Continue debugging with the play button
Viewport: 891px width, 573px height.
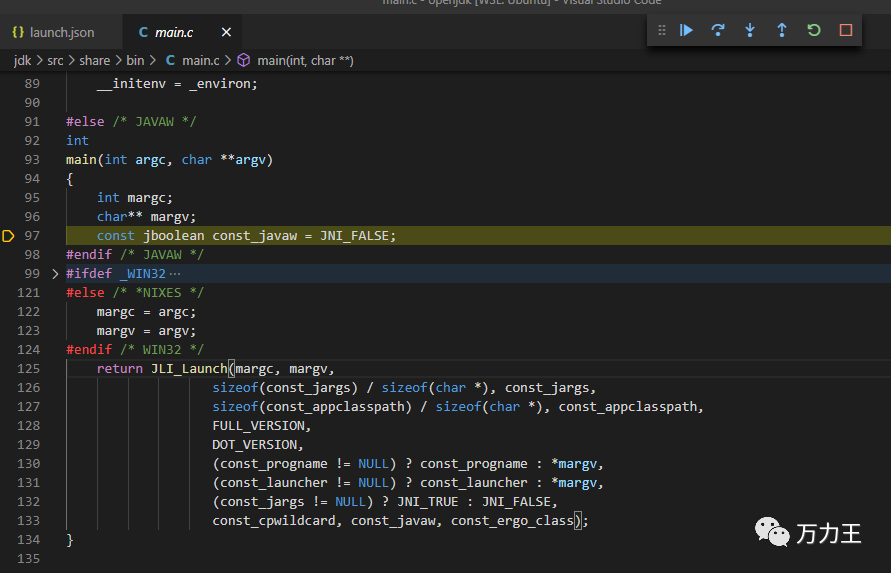(x=686, y=30)
